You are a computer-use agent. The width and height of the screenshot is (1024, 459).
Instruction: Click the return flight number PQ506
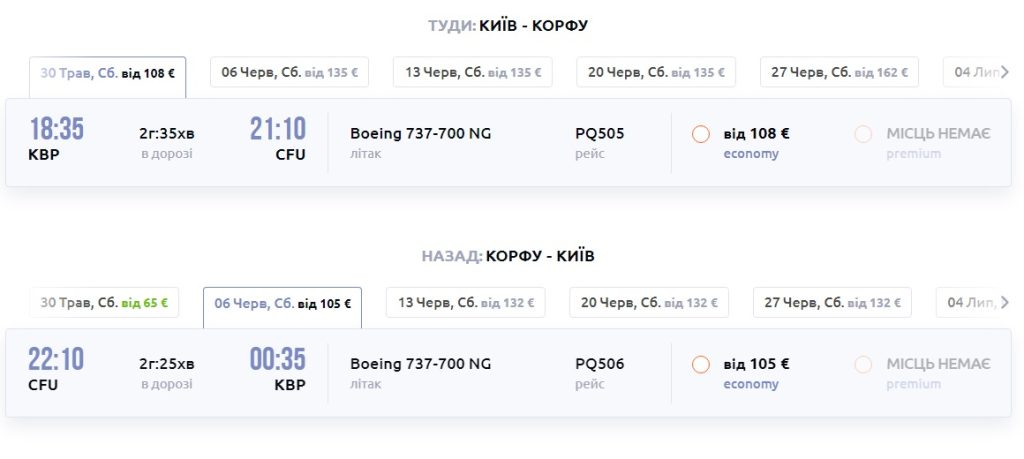pos(600,364)
